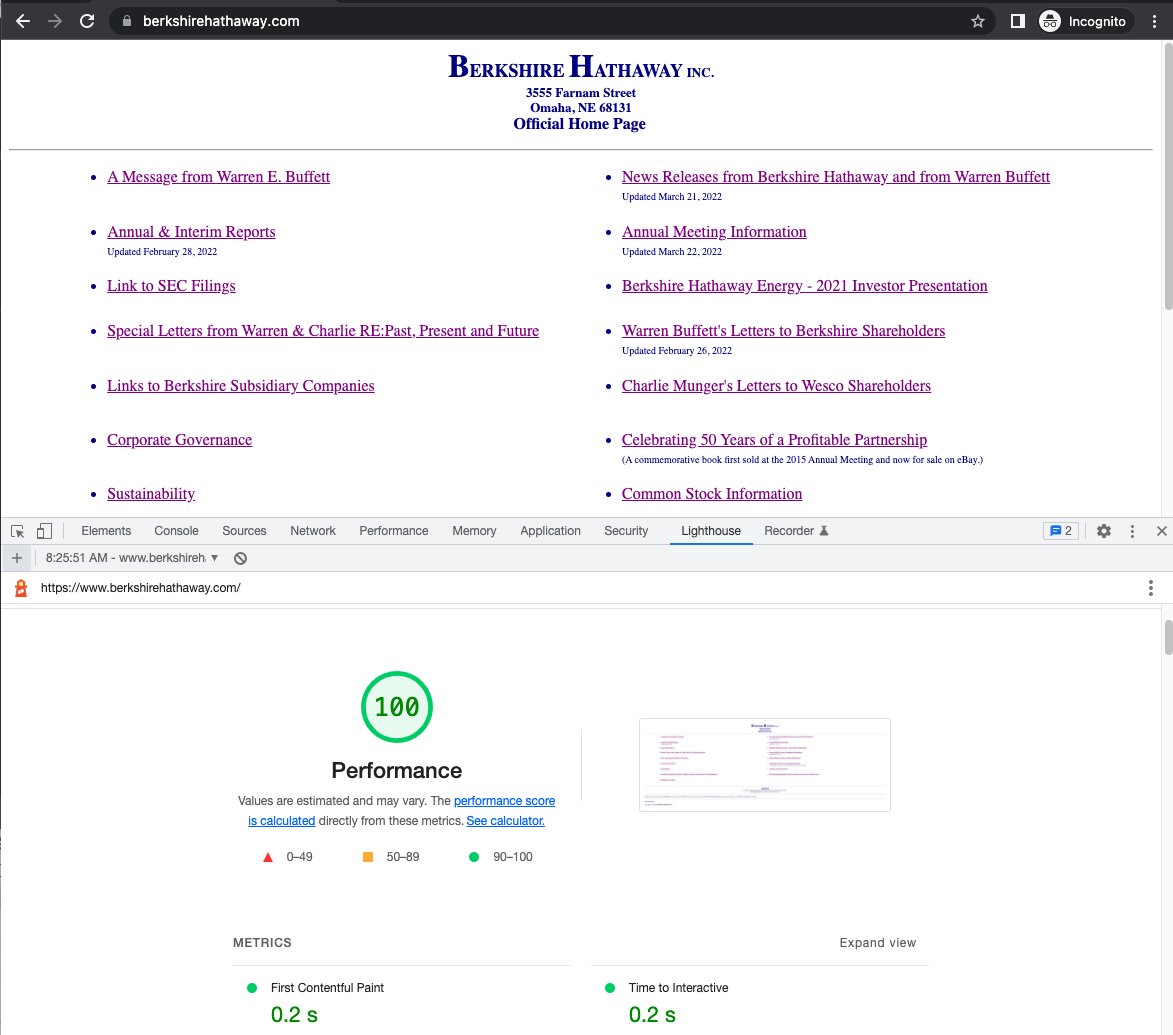Screen dimensions: 1173x1035
Task: Open Special Letters from Warren & Charlie link
Action: tap(322, 331)
